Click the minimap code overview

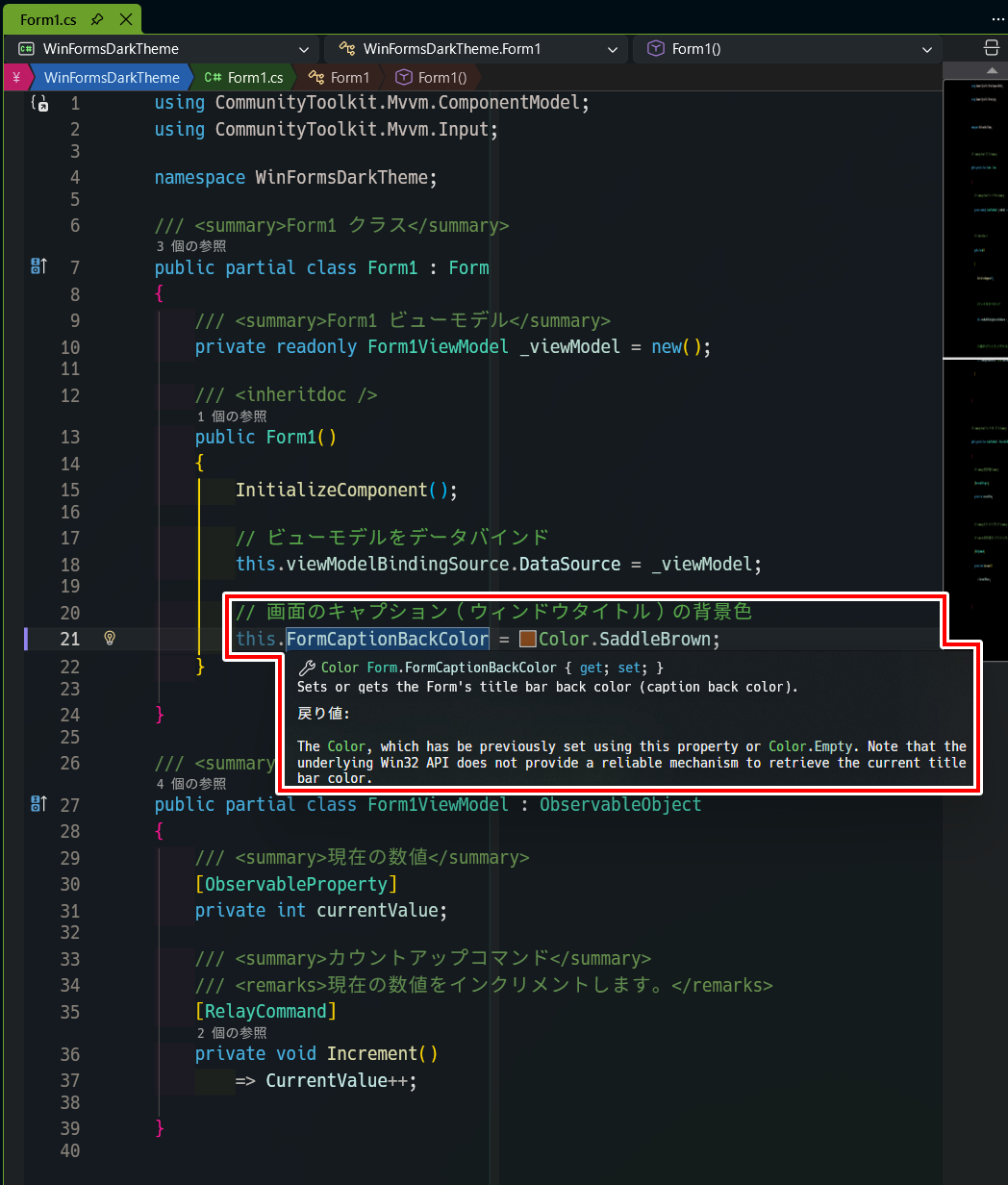coord(975,370)
